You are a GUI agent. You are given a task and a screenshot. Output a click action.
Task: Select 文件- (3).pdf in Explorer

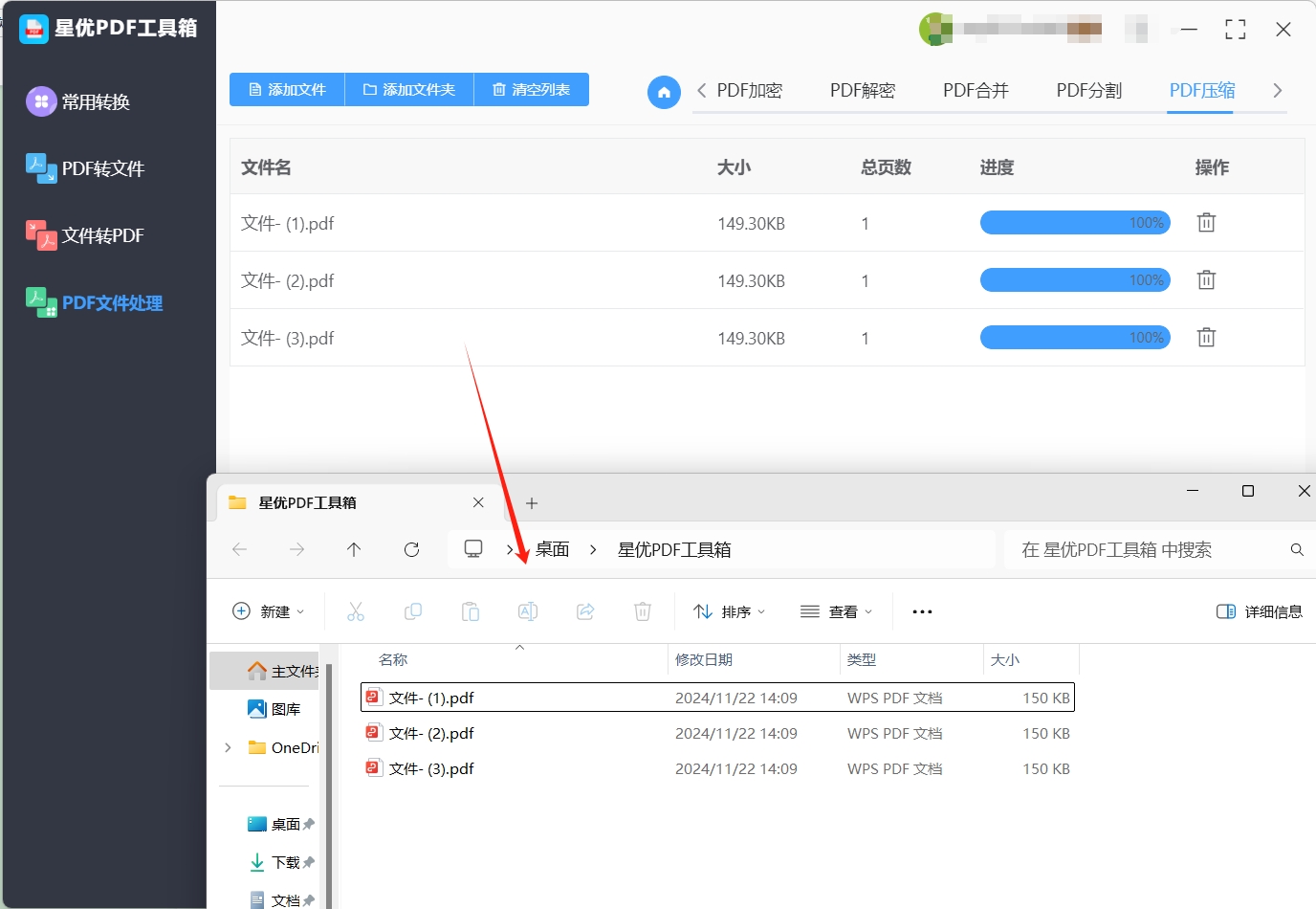(717, 768)
